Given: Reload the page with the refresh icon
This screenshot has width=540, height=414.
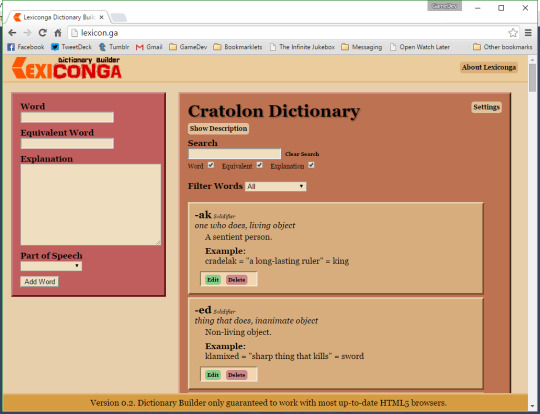Looking at the screenshot, I should pyautogui.click(x=42, y=33).
